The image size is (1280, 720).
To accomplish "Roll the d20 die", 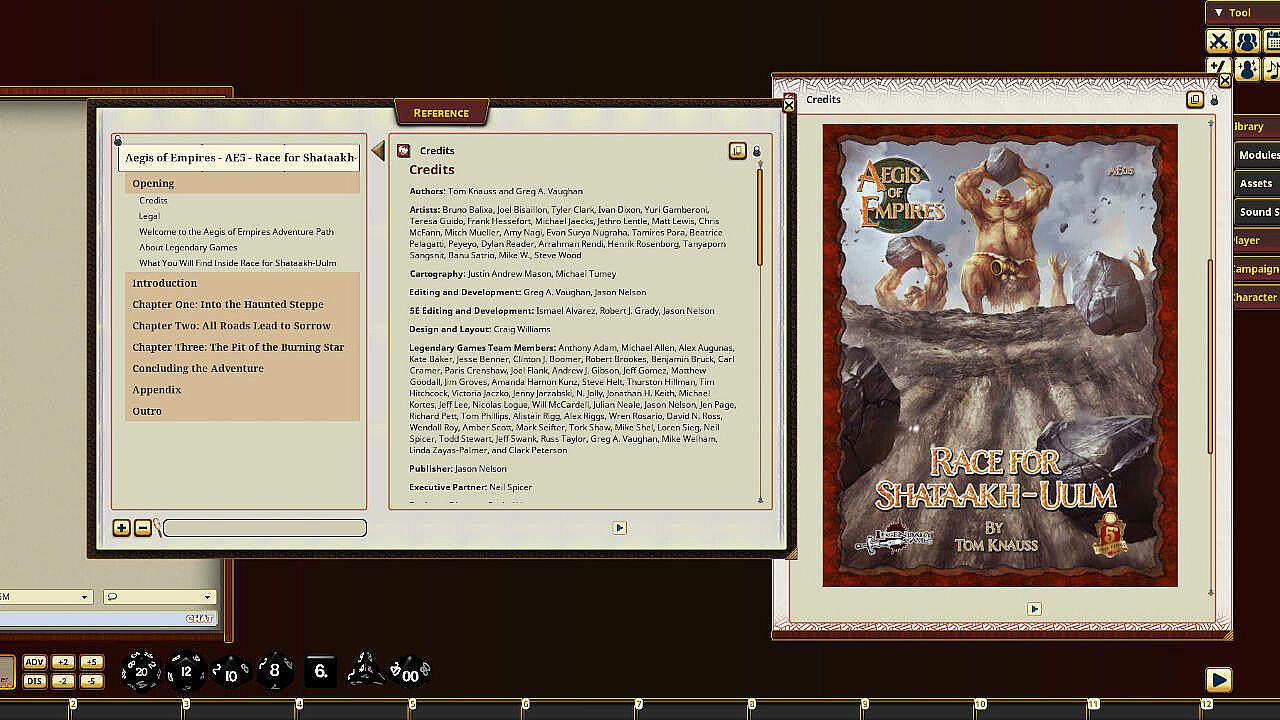I will coord(140,671).
